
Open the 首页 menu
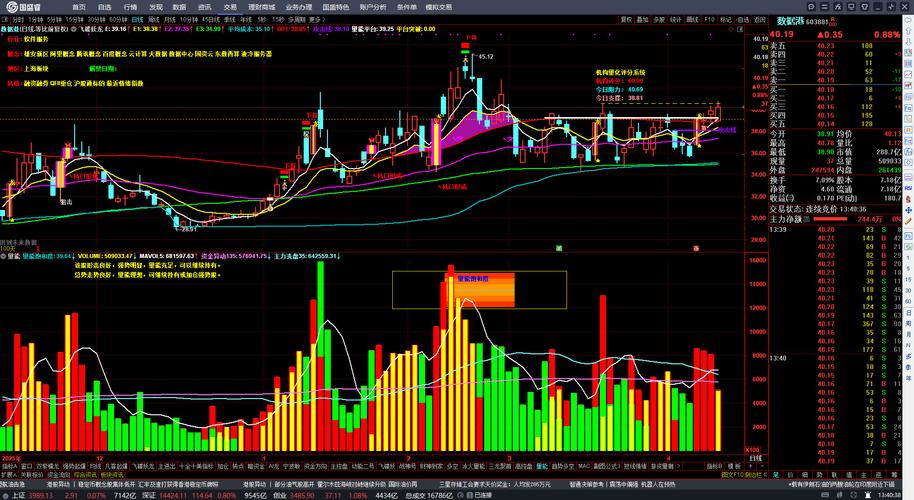[79, 7]
